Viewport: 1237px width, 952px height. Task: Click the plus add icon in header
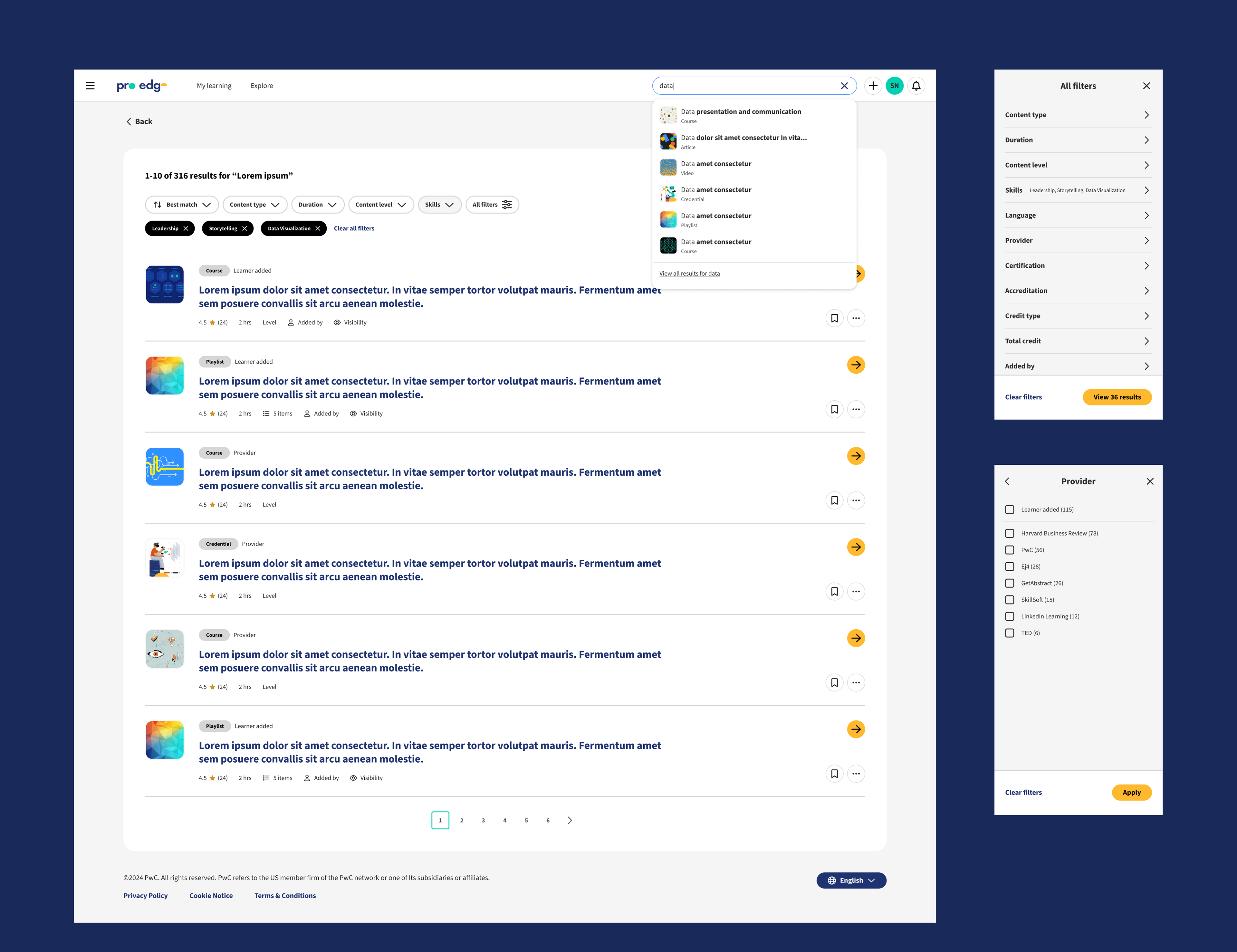873,86
